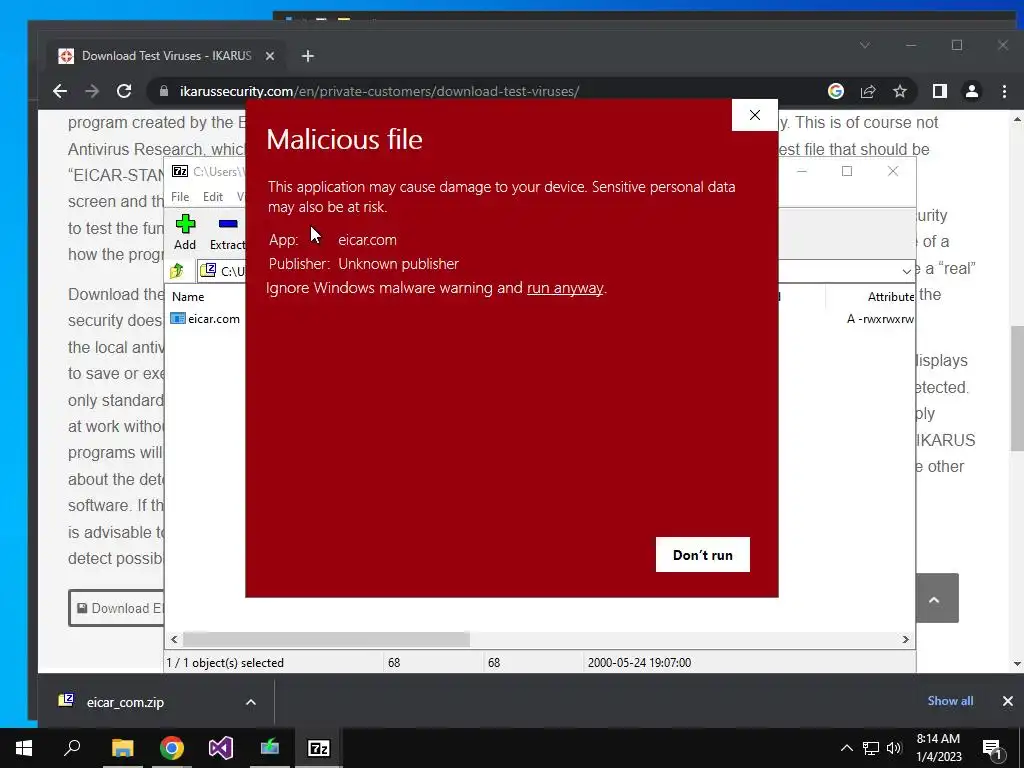Viewport: 1024px width, 768px height.
Task: Open File Explorer from taskbar
Action: coord(122,748)
